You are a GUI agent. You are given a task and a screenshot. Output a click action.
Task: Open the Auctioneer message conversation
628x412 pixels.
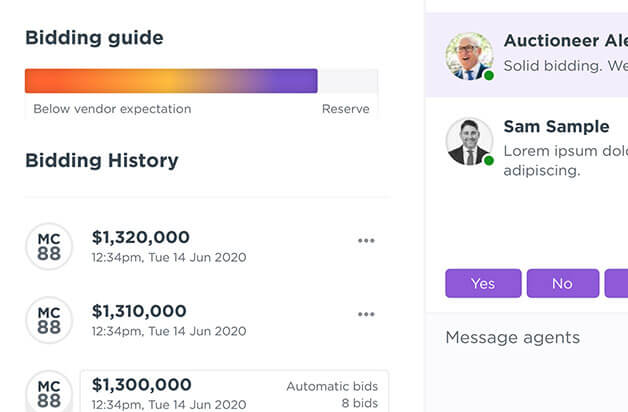(x=526, y=55)
